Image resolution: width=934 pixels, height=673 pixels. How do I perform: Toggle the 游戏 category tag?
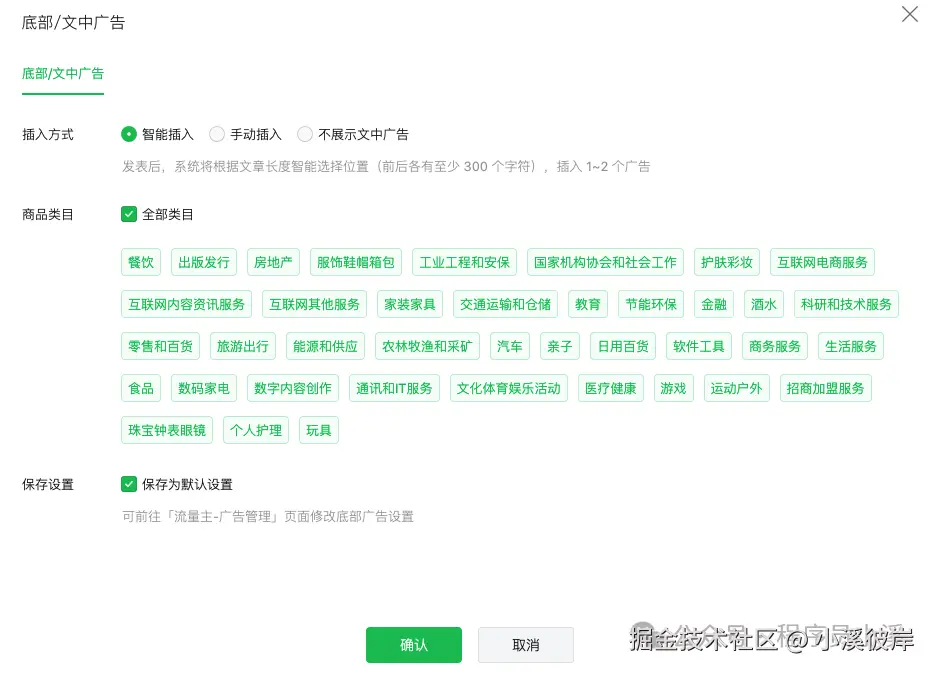pyautogui.click(x=673, y=388)
